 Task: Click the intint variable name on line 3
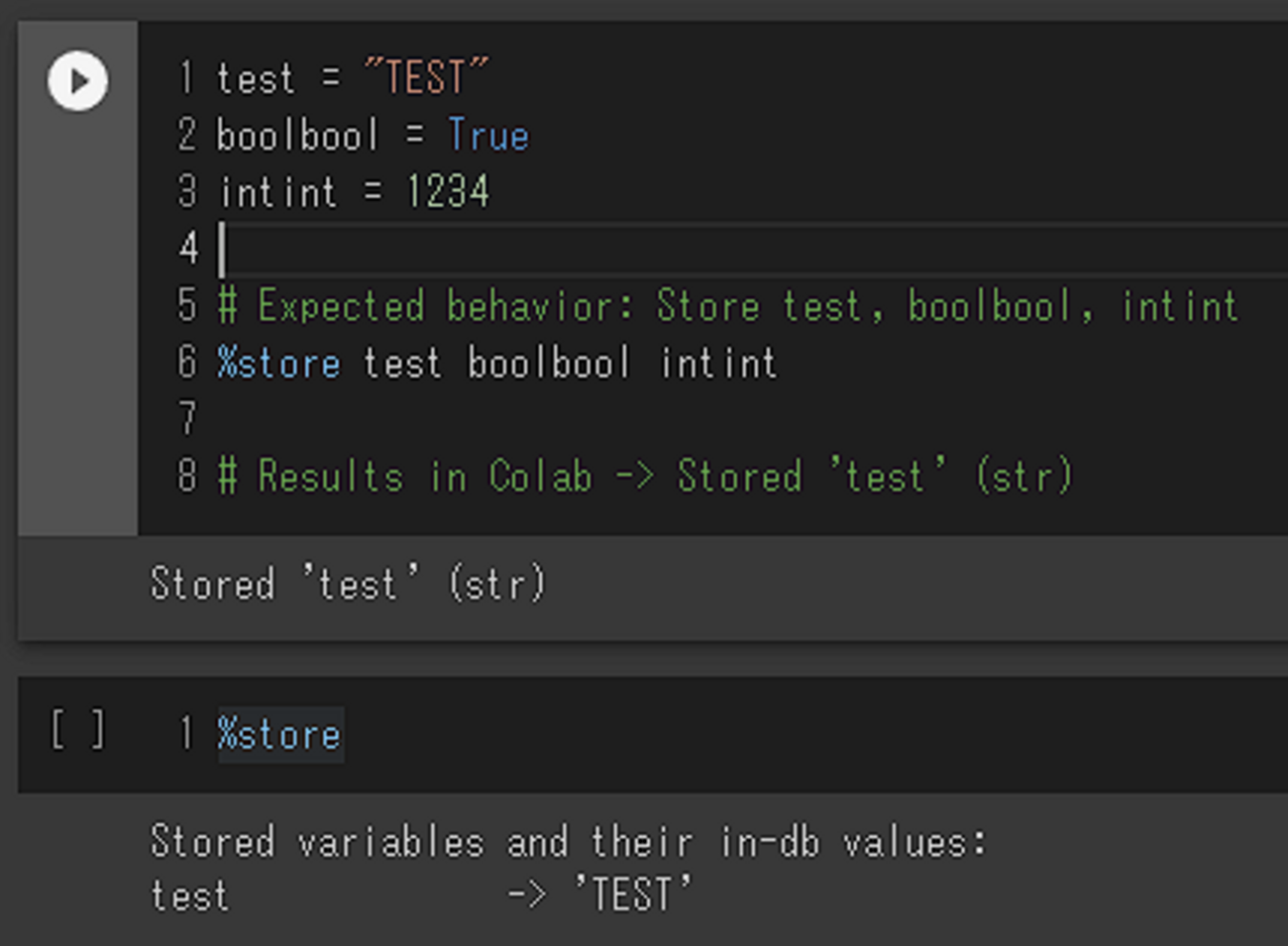278,191
